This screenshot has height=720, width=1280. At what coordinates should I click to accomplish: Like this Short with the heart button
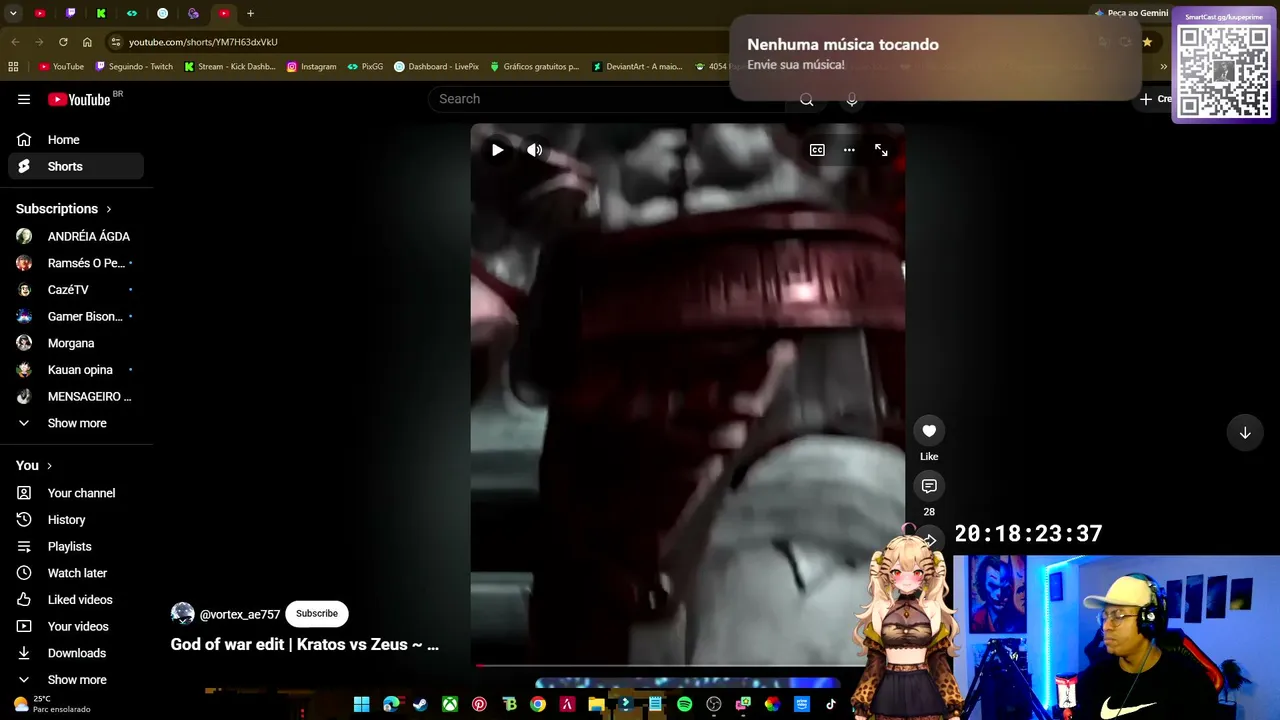[929, 431]
